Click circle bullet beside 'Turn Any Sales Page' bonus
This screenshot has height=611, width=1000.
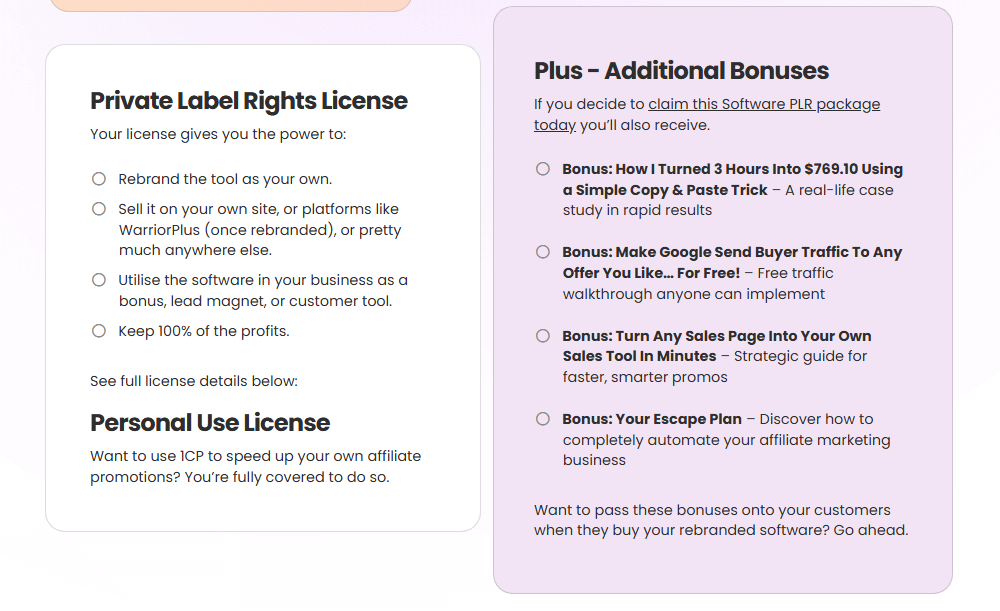point(543,335)
